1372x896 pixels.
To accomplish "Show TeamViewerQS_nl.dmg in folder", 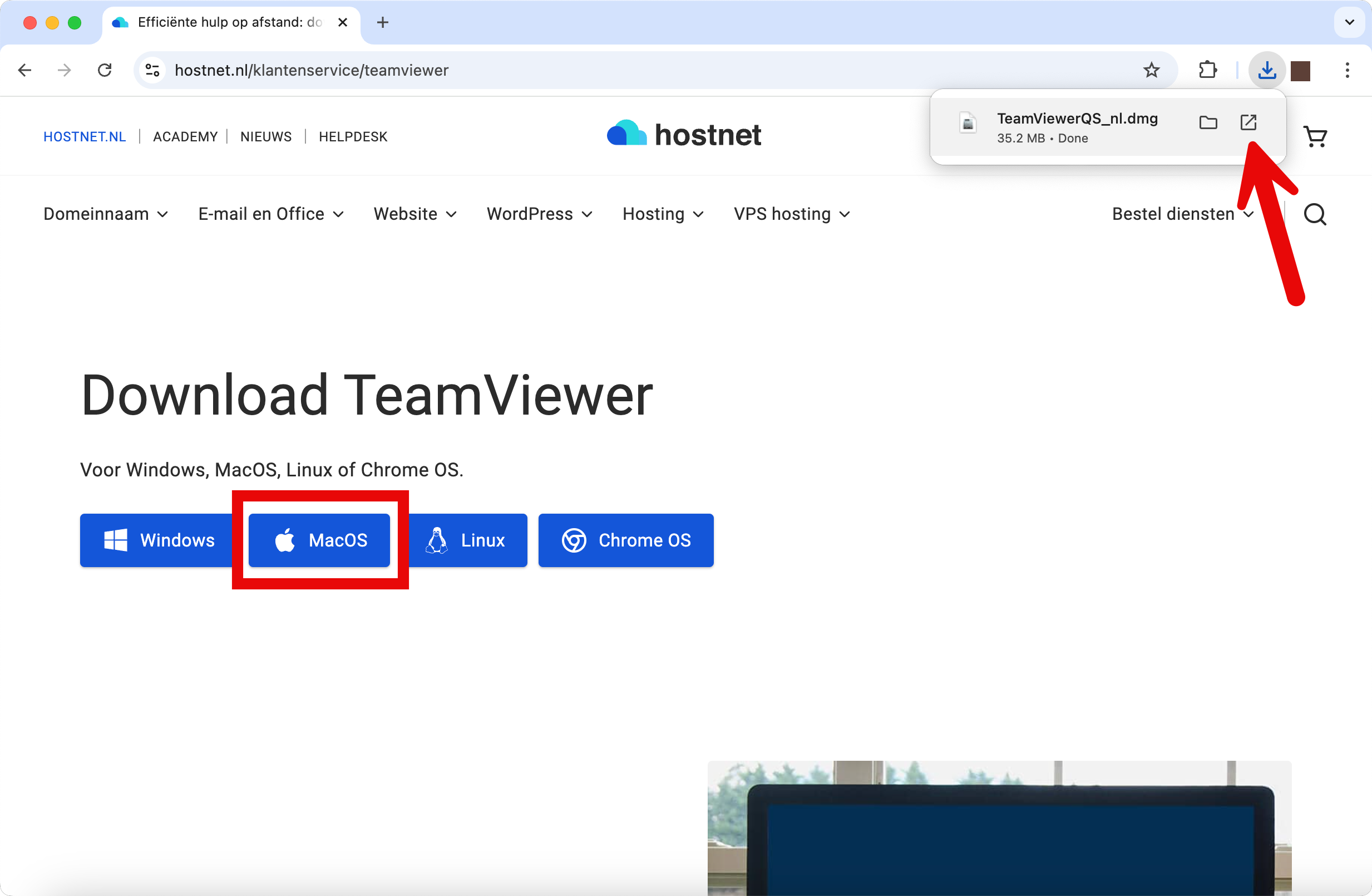I will pos(1208,122).
